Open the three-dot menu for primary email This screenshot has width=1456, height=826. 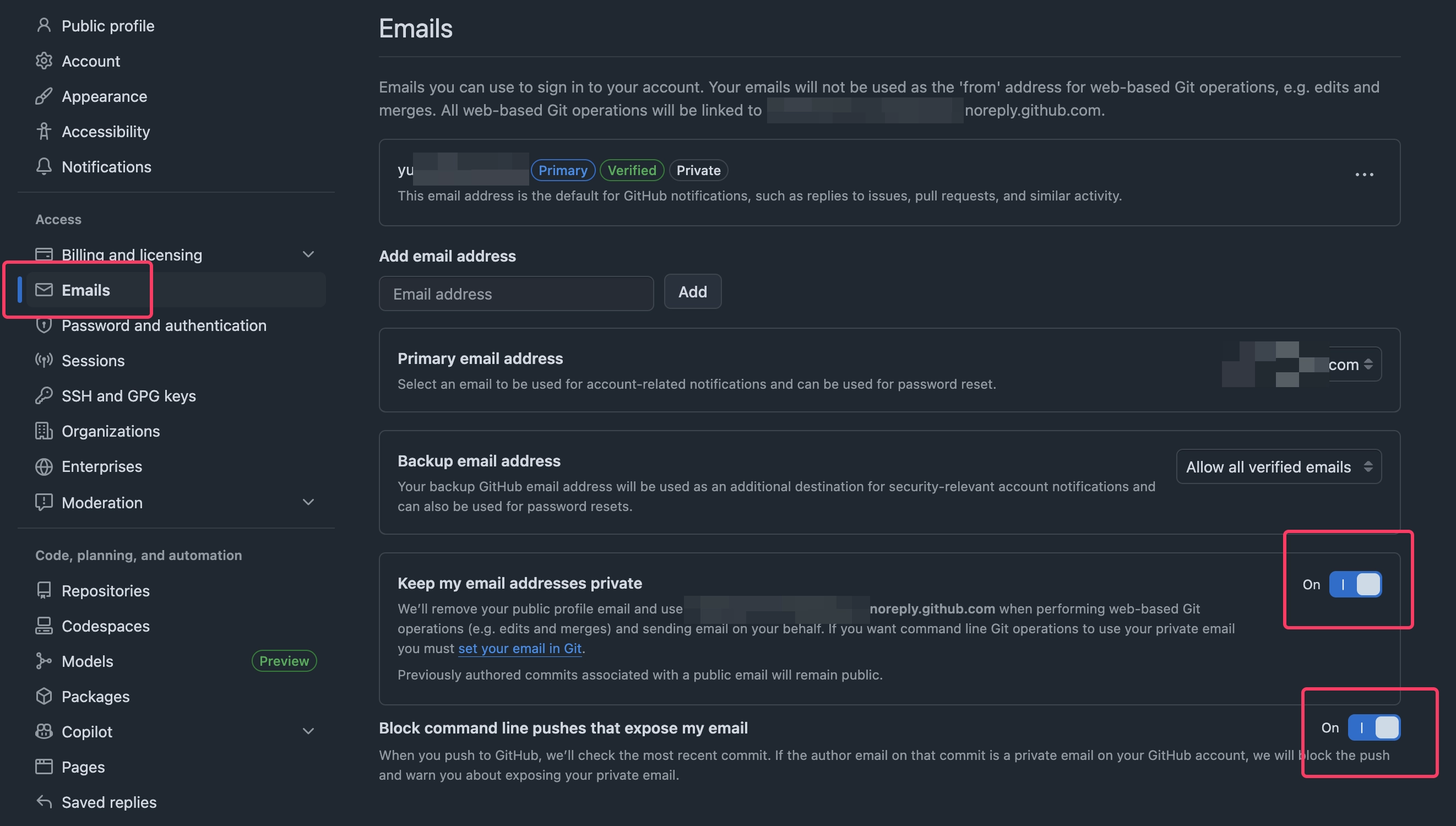(x=1364, y=174)
